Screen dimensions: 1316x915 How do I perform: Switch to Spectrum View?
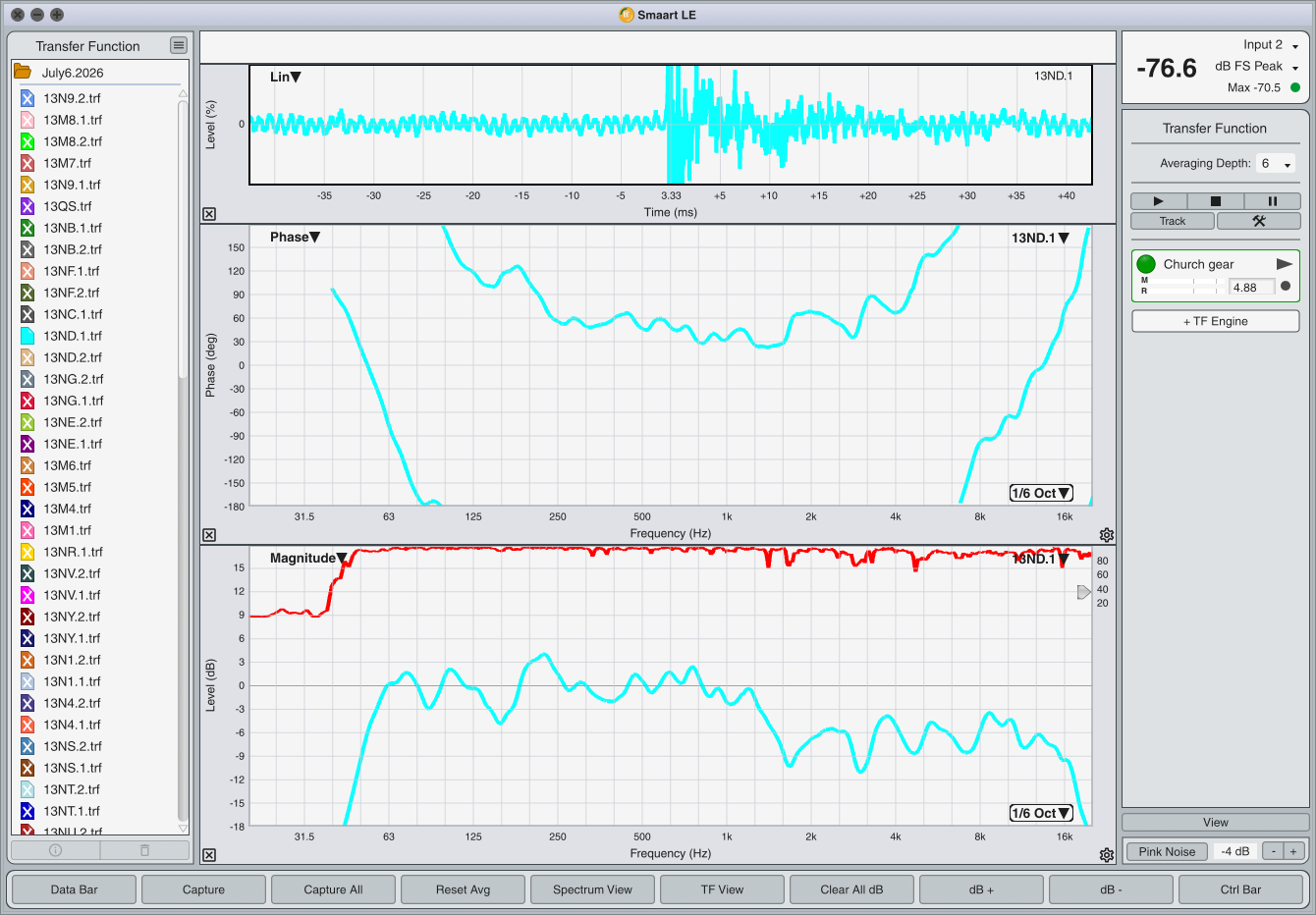coord(592,889)
